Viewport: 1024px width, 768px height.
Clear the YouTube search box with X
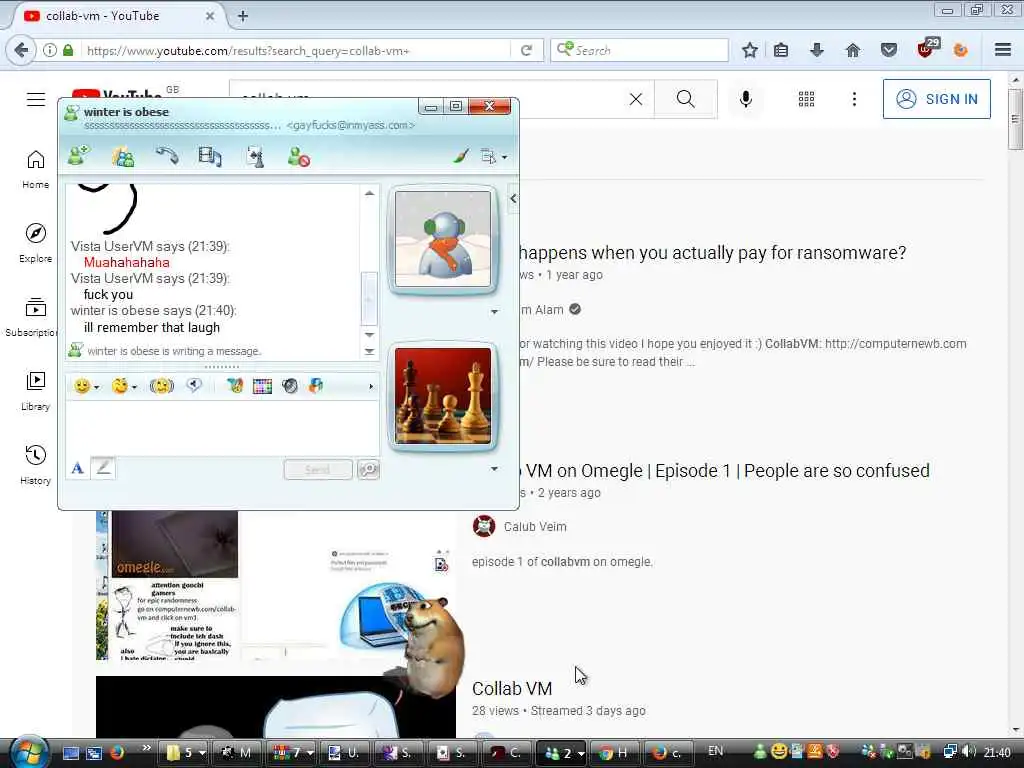636,99
